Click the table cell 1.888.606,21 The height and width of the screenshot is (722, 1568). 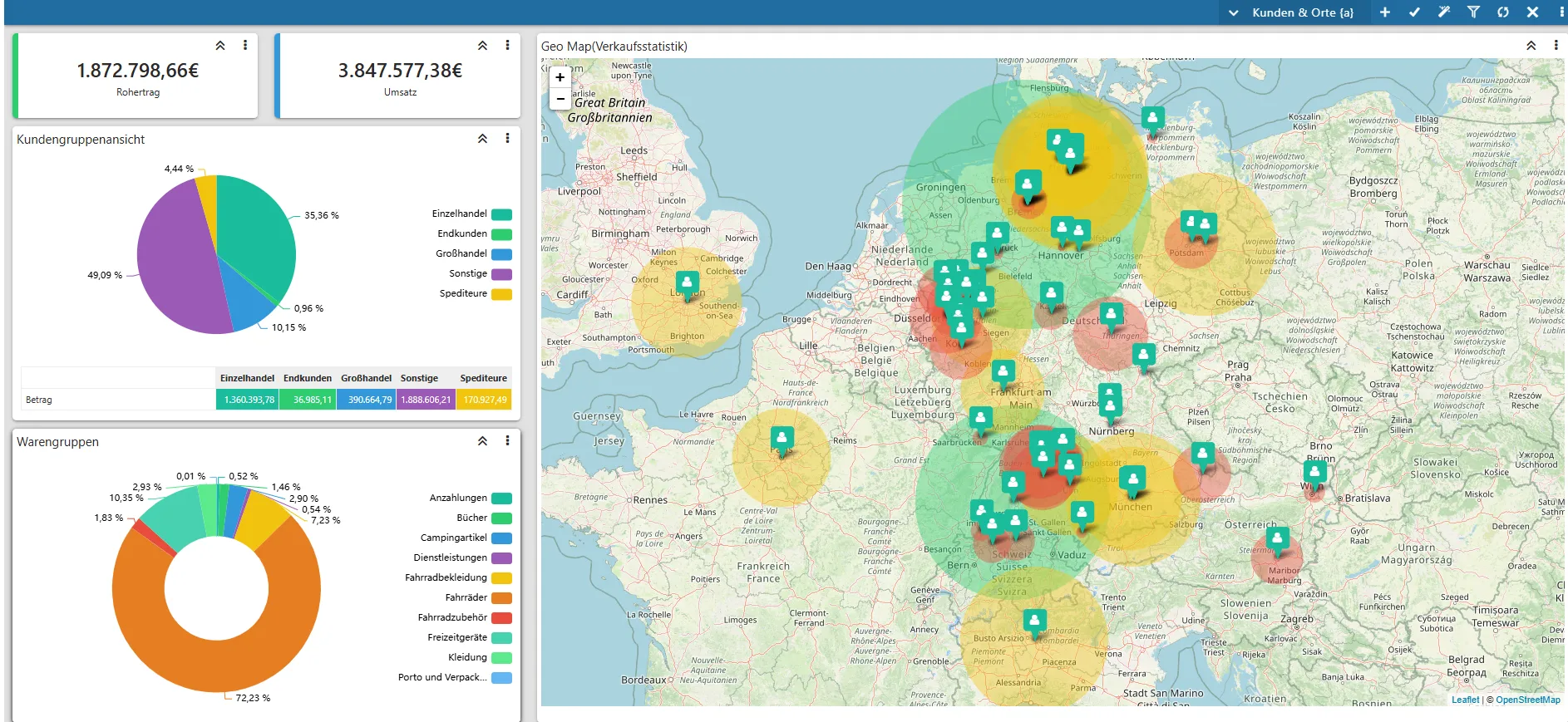pos(426,400)
